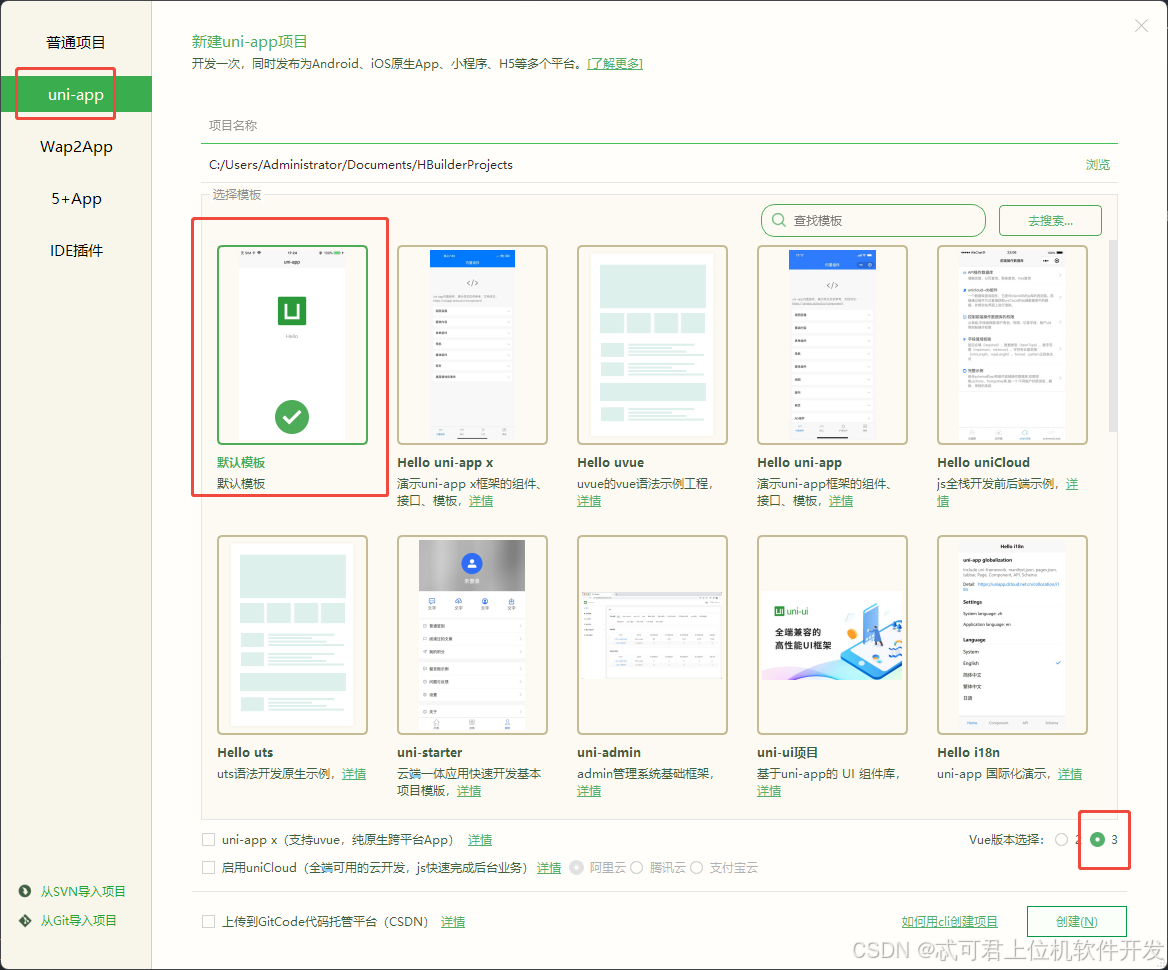The width and height of the screenshot is (1168, 970).
Task: Open the 了解更多 link
Action: tap(615, 64)
